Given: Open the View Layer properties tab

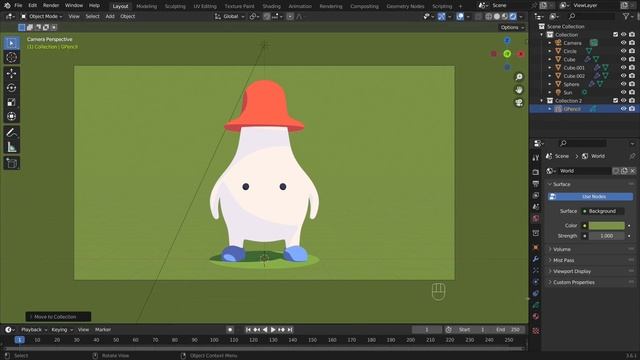Looking at the screenshot, I should pos(536,195).
